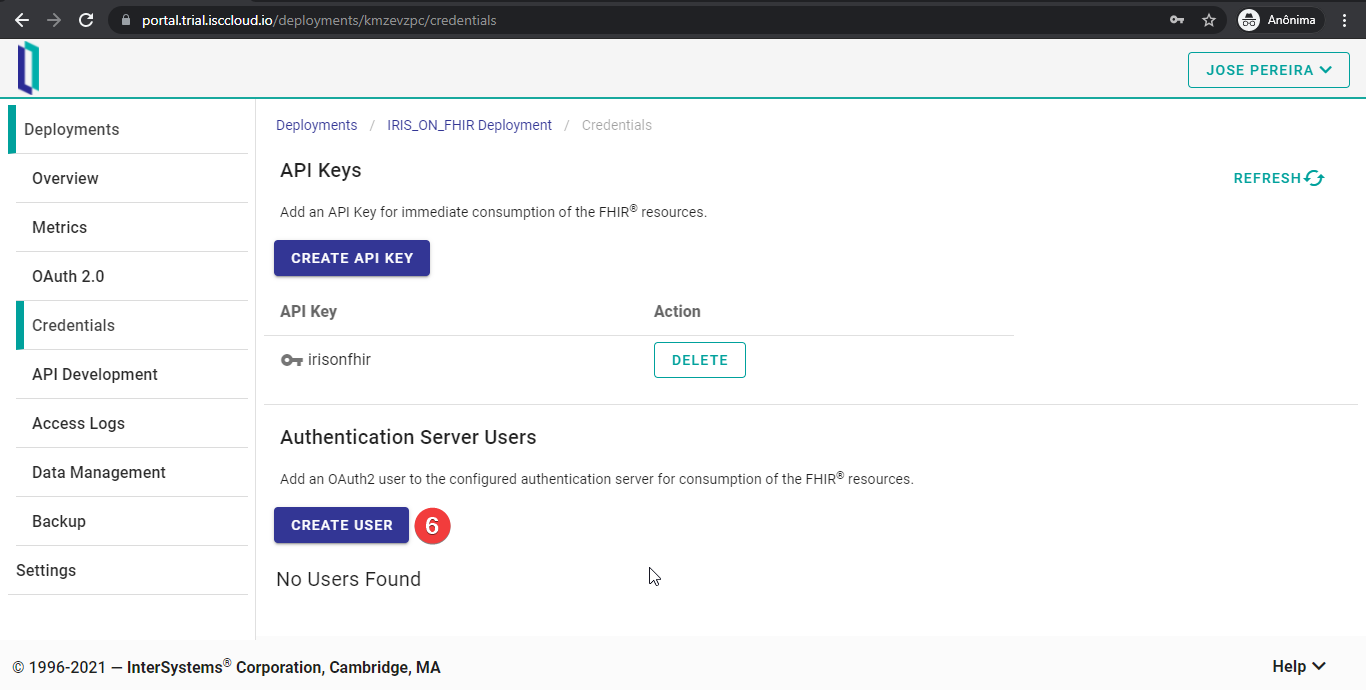1366x690 pixels.
Task: Click the irisonfhir key name
Action: click(x=339, y=359)
